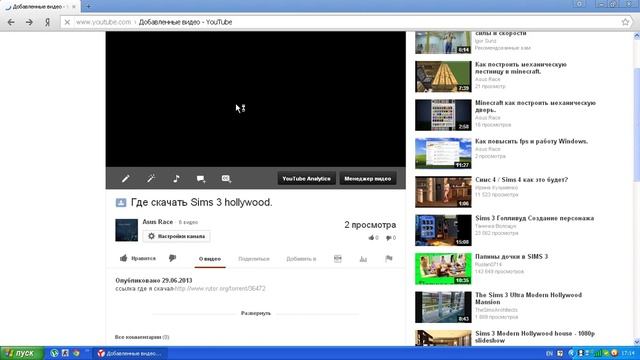
Task: Open the transcript icon next to Добавить в
Action: click(338, 258)
